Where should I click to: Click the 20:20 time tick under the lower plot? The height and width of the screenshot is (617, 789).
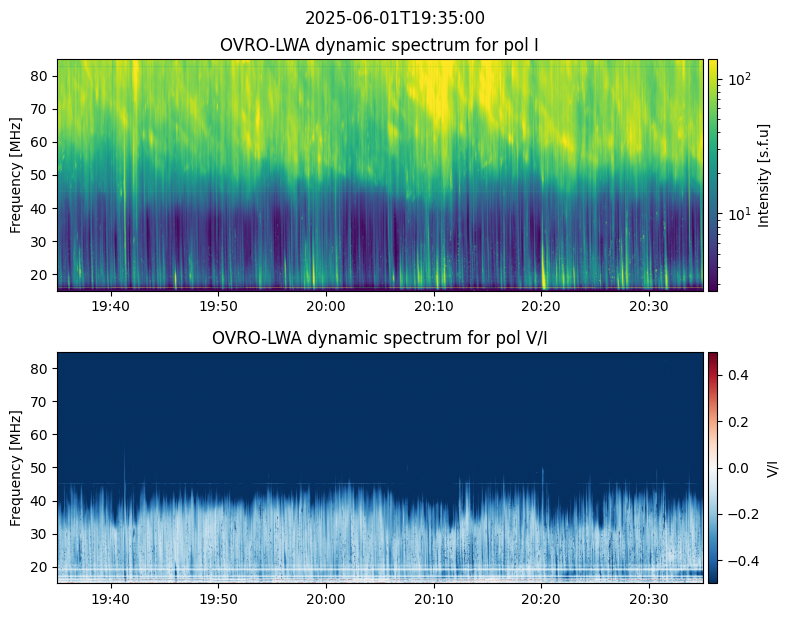tap(541, 598)
